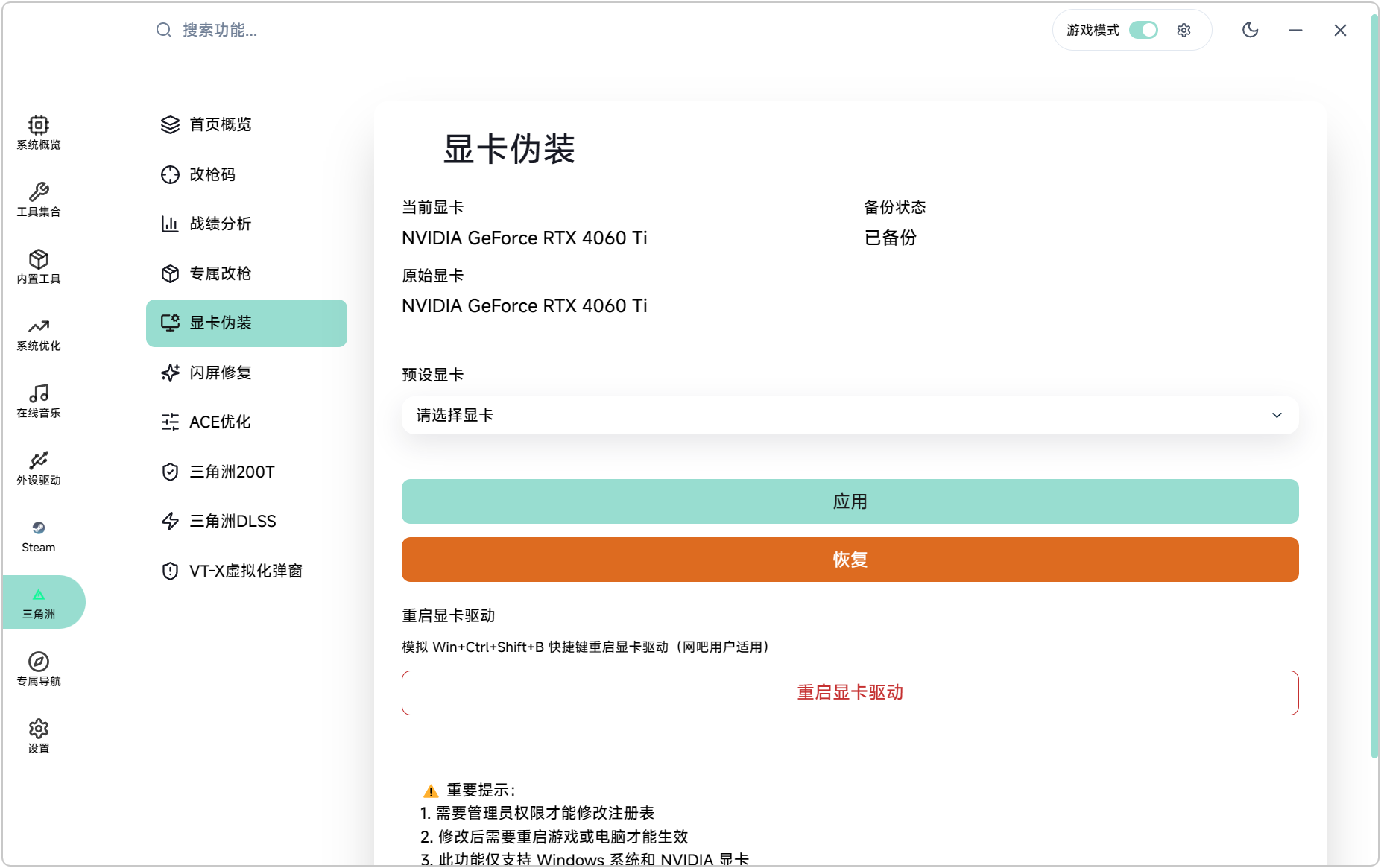This screenshot has height=868, width=1381.
Task: Click the 显卡伪装 page heading
Action: pos(509,149)
